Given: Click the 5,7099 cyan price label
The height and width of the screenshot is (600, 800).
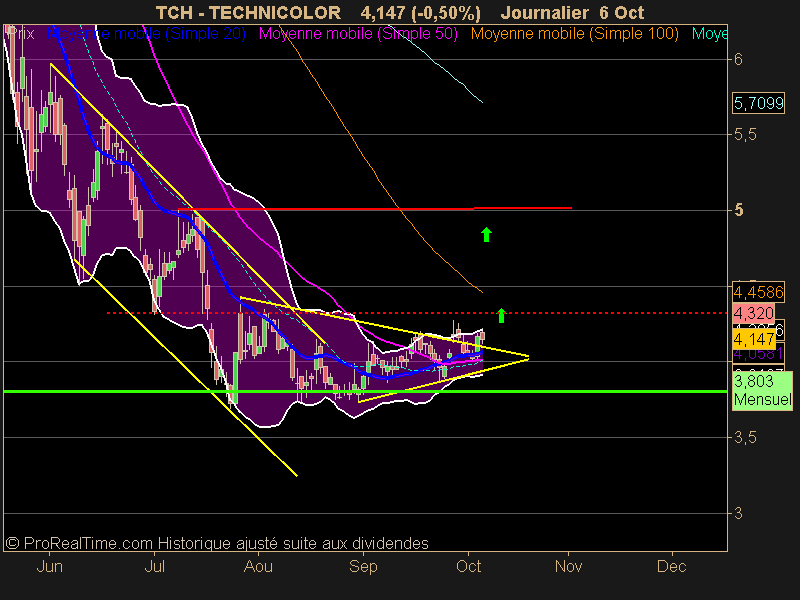Looking at the screenshot, I should tap(758, 104).
